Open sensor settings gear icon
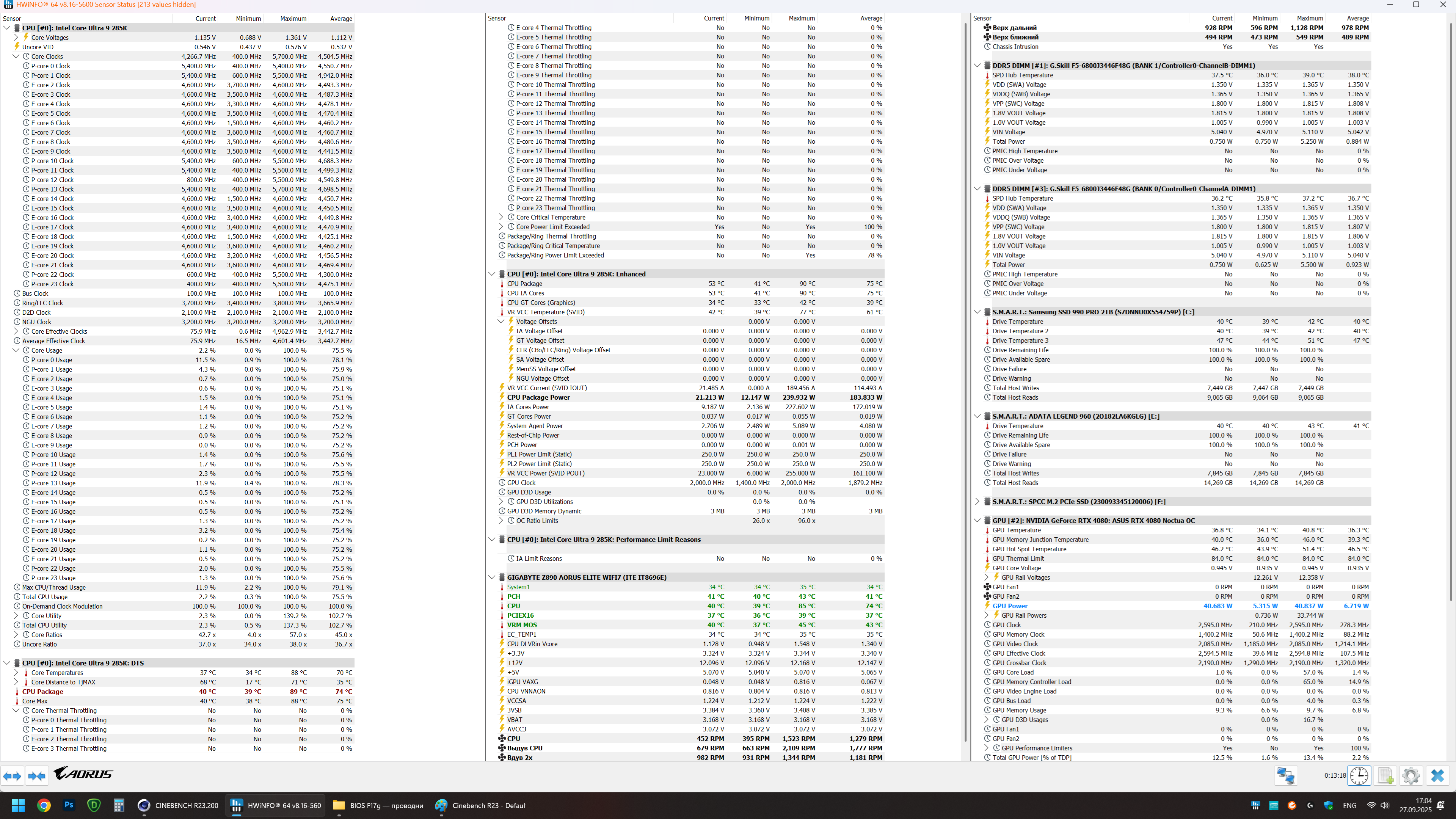 tap(1411, 775)
